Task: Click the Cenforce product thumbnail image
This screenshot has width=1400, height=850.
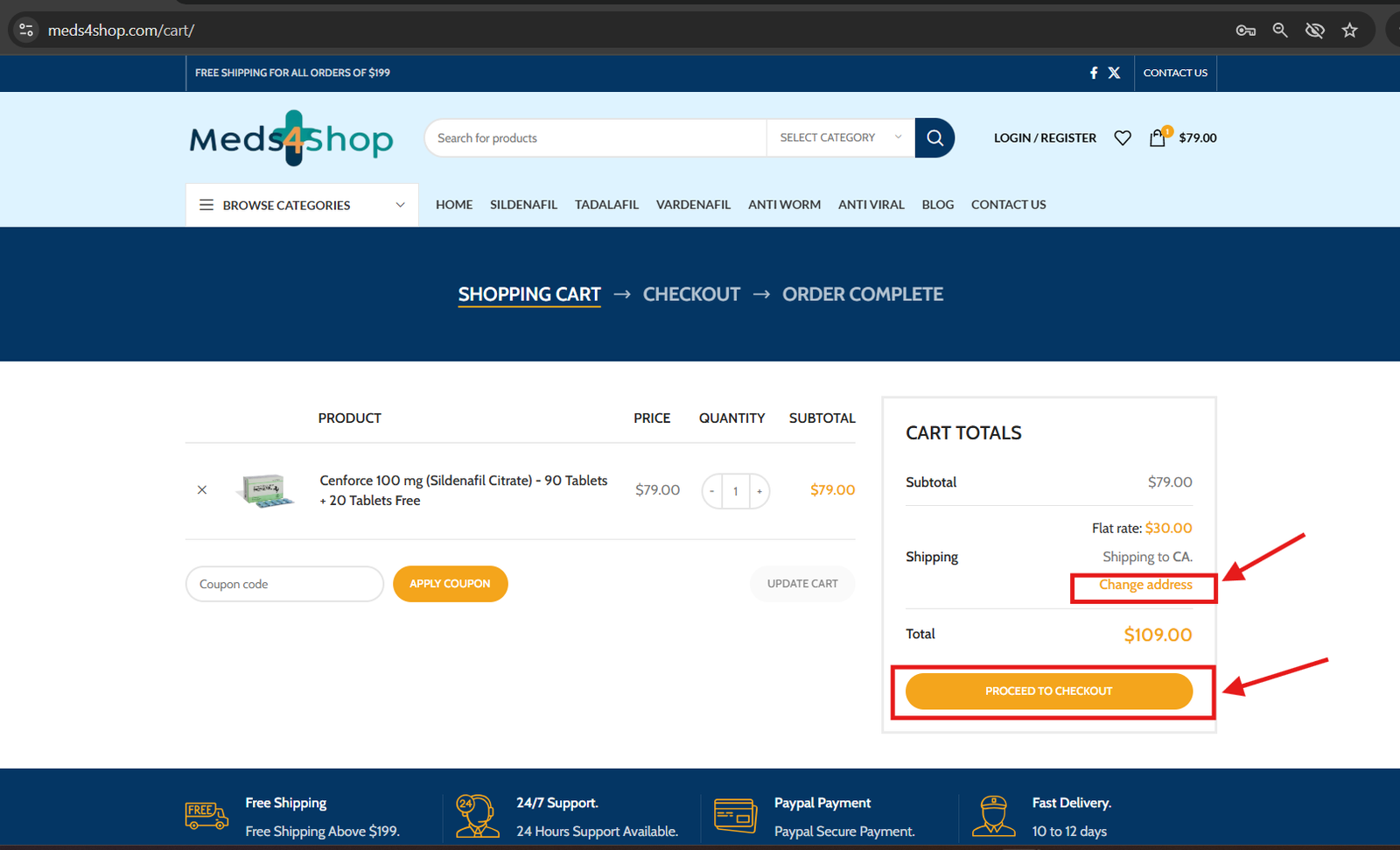Action: 265,490
